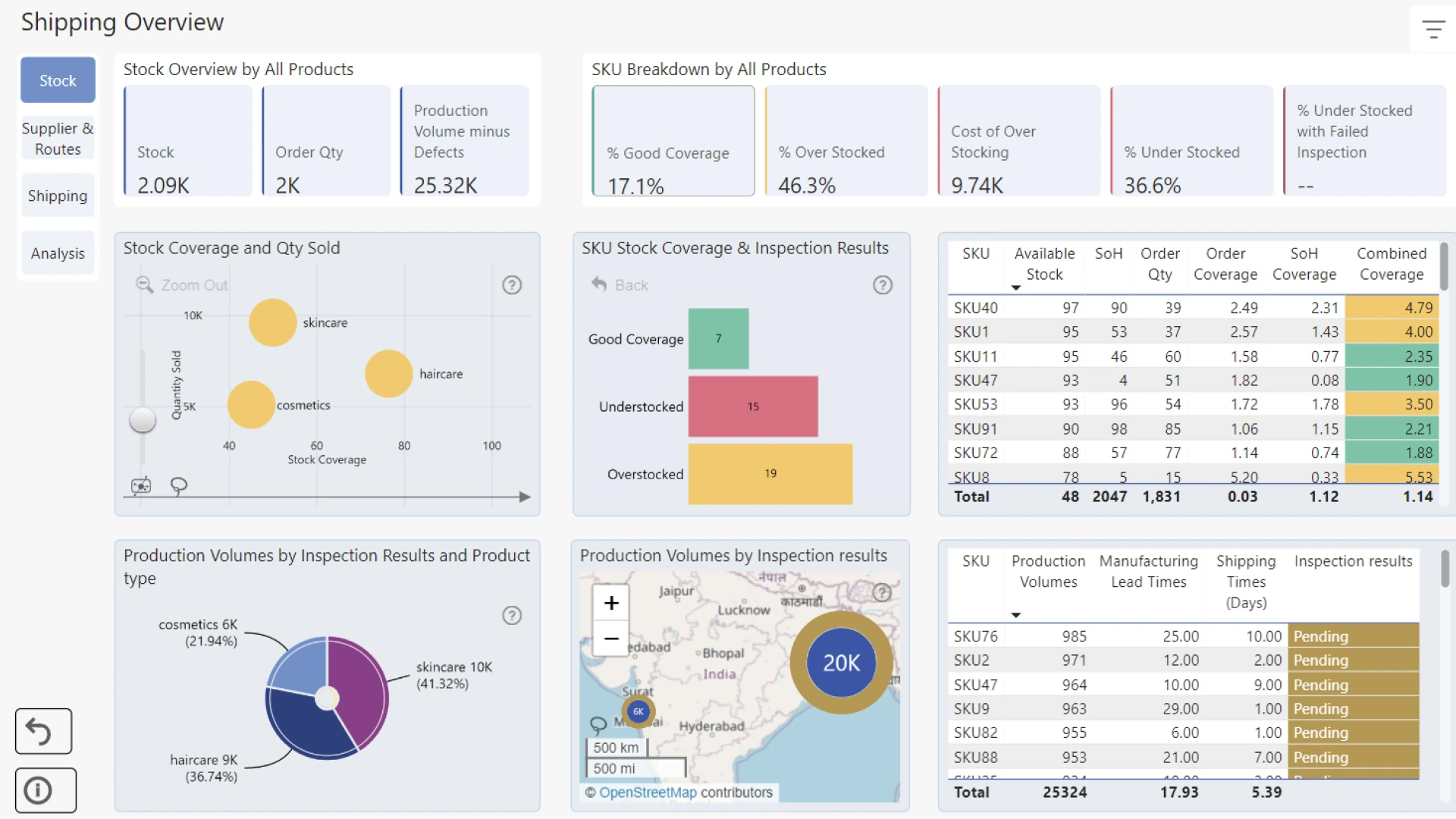Click the Zoom Out magnifier icon
This screenshot has height=819, width=1456.
(144, 284)
